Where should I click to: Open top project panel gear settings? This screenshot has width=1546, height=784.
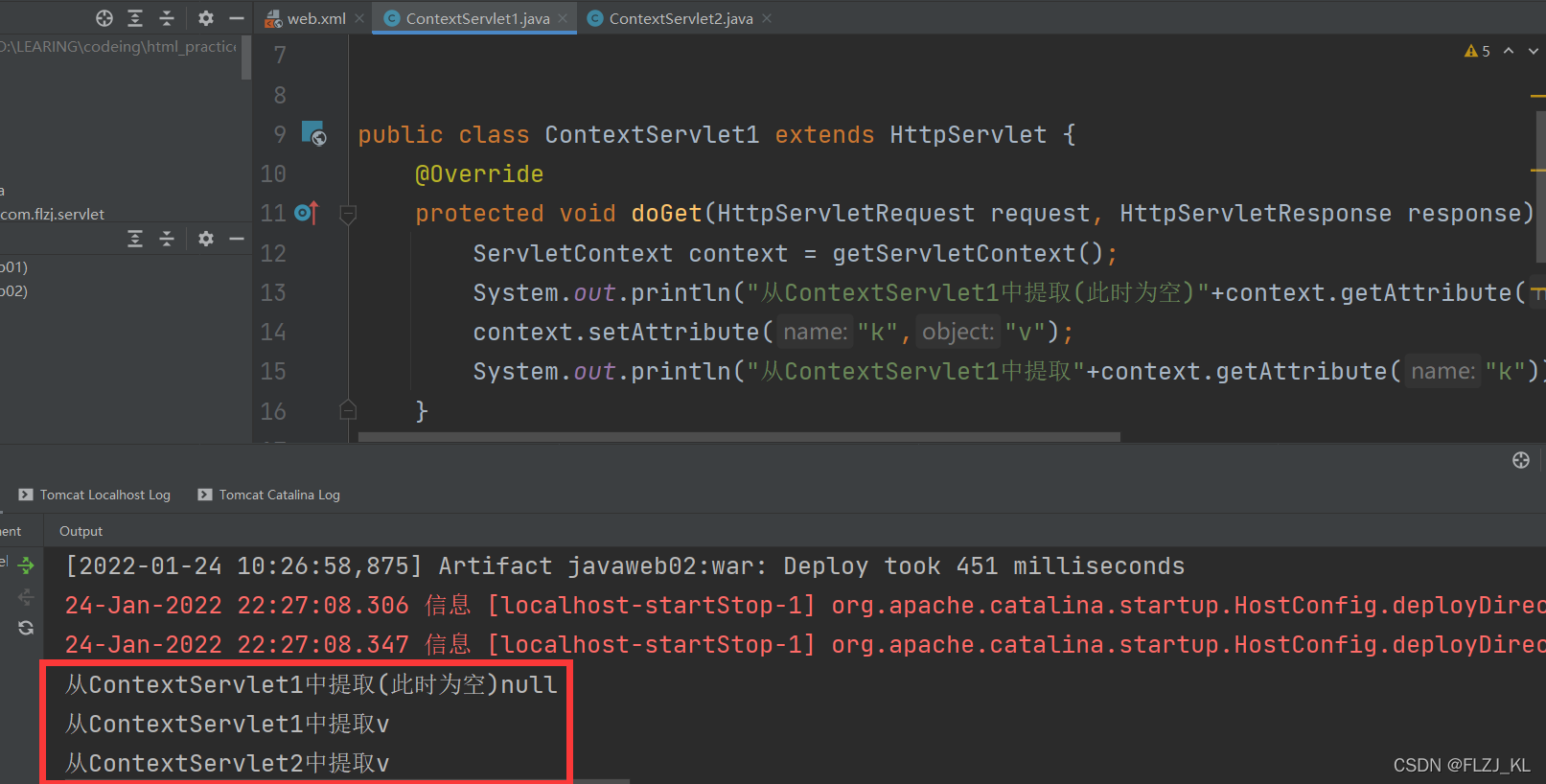pos(206,18)
